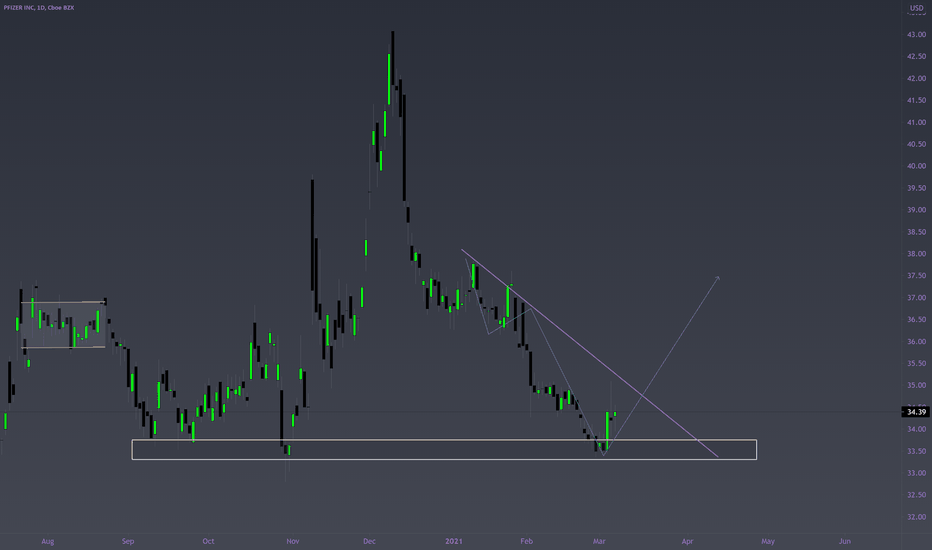
Task: Click the Mar label on time axis
Action: click(x=599, y=542)
